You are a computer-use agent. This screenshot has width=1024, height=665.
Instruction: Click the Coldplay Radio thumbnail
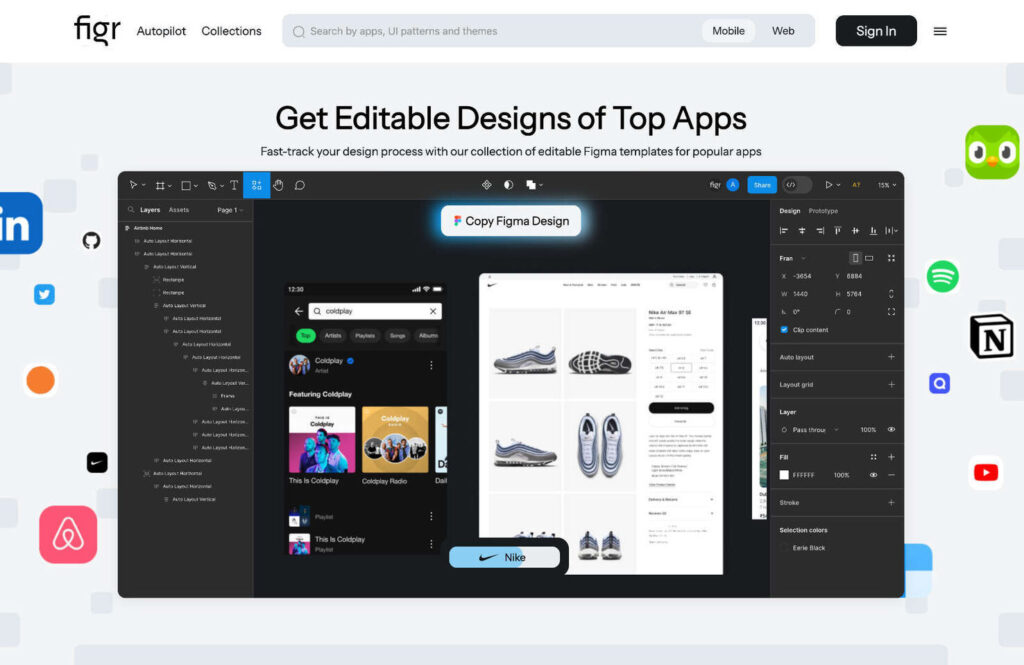[x=395, y=440]
